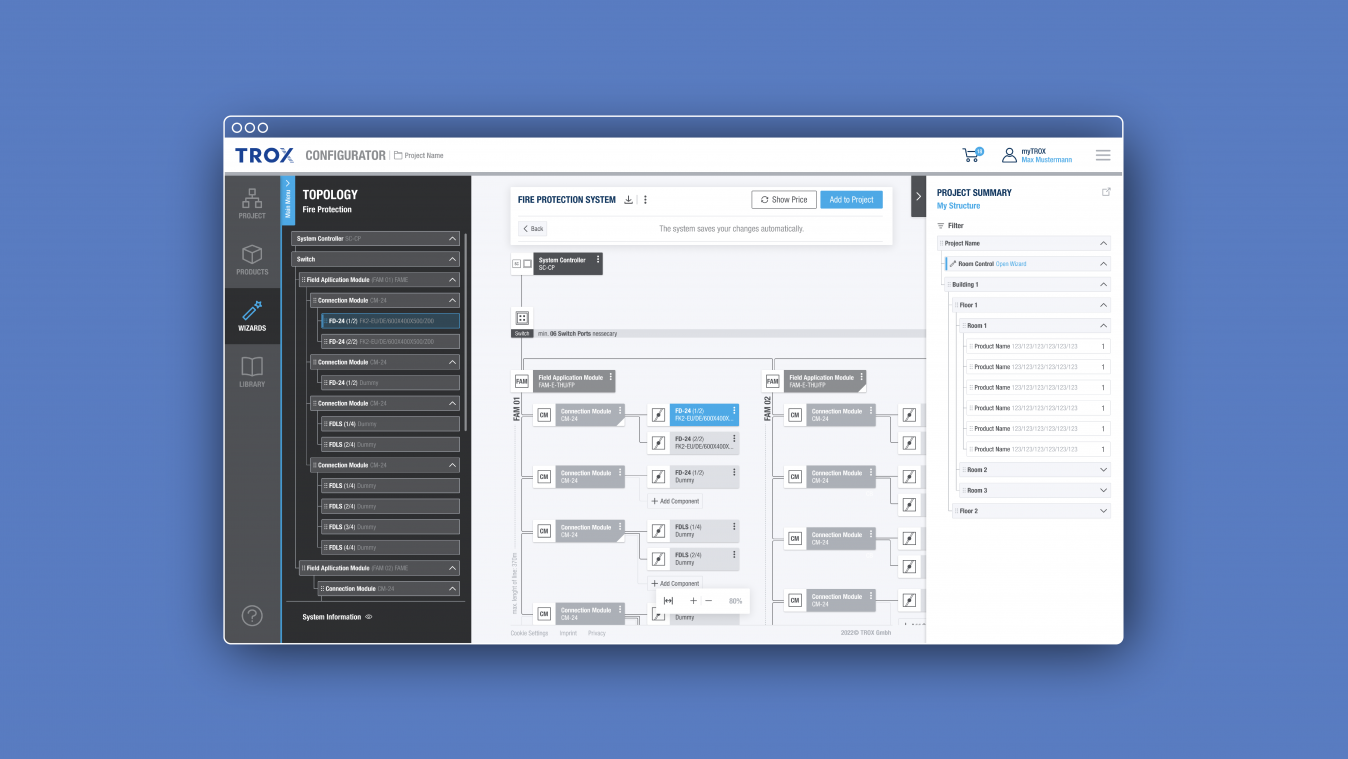Click the Open Wizard link in Room Control
1348x759 pixels.
(1011, 264)
